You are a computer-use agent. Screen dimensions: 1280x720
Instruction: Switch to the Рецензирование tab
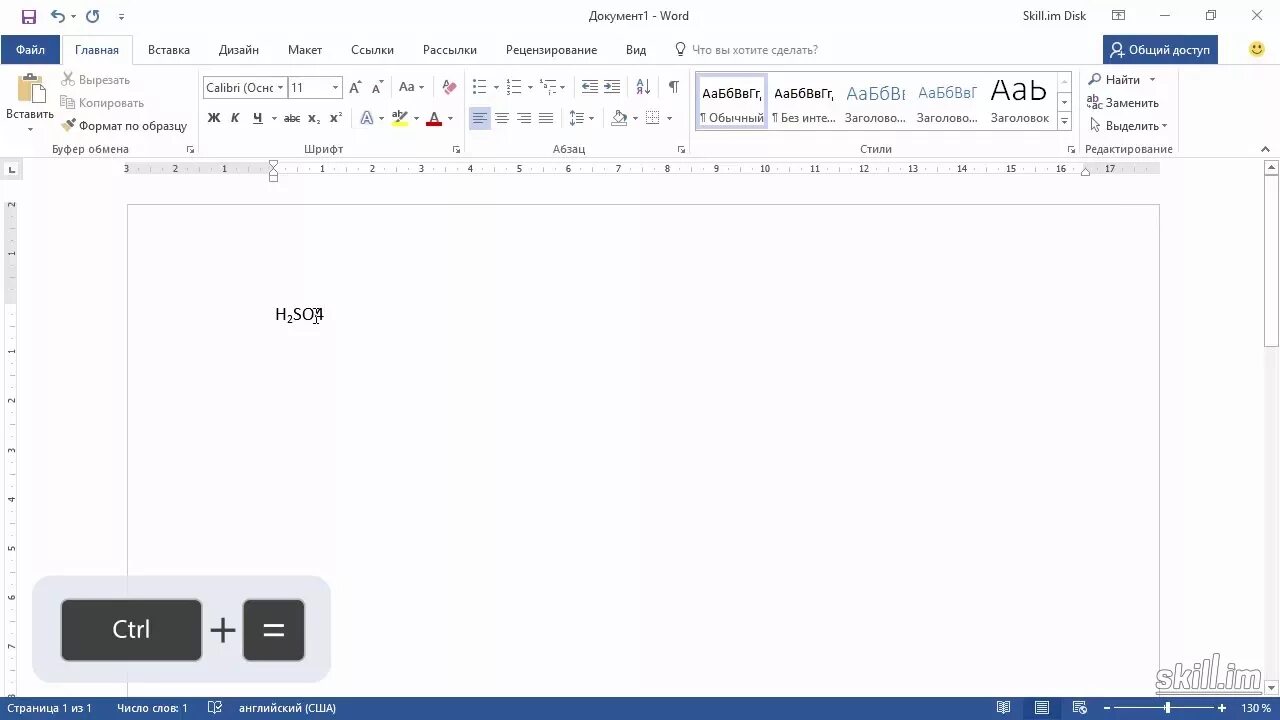[x=551, y=49]
